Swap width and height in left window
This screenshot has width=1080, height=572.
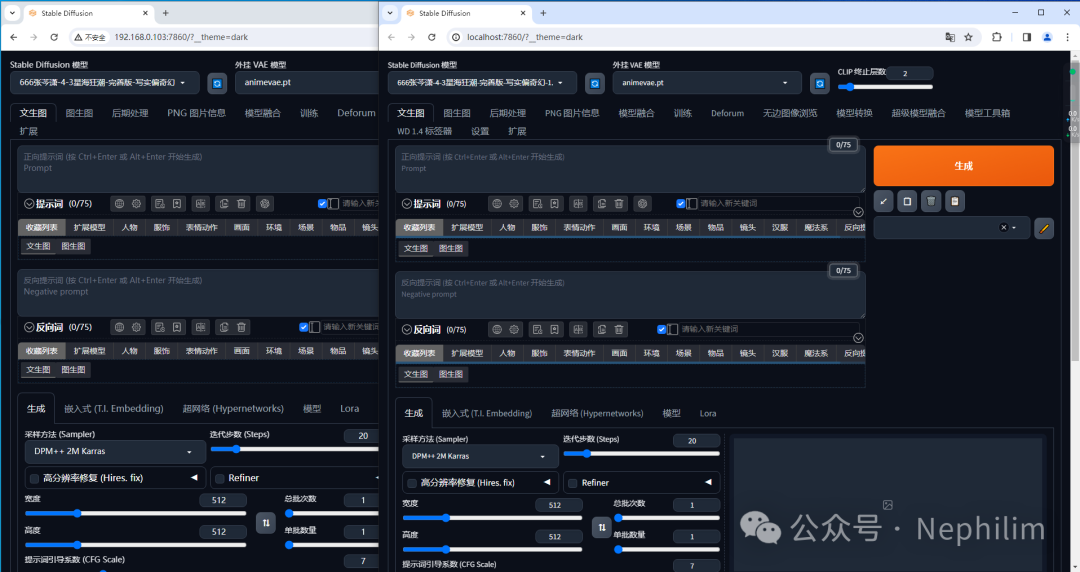pyautogui.click(x=266, y=522)
